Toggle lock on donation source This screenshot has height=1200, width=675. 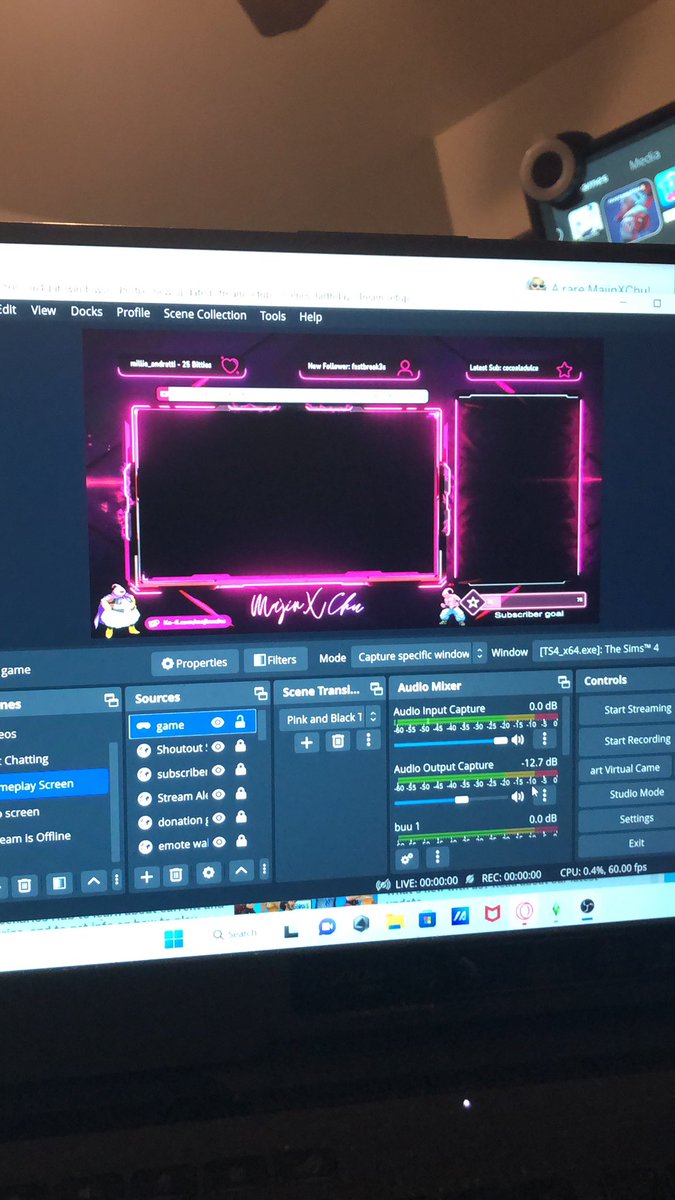[241, 817]
